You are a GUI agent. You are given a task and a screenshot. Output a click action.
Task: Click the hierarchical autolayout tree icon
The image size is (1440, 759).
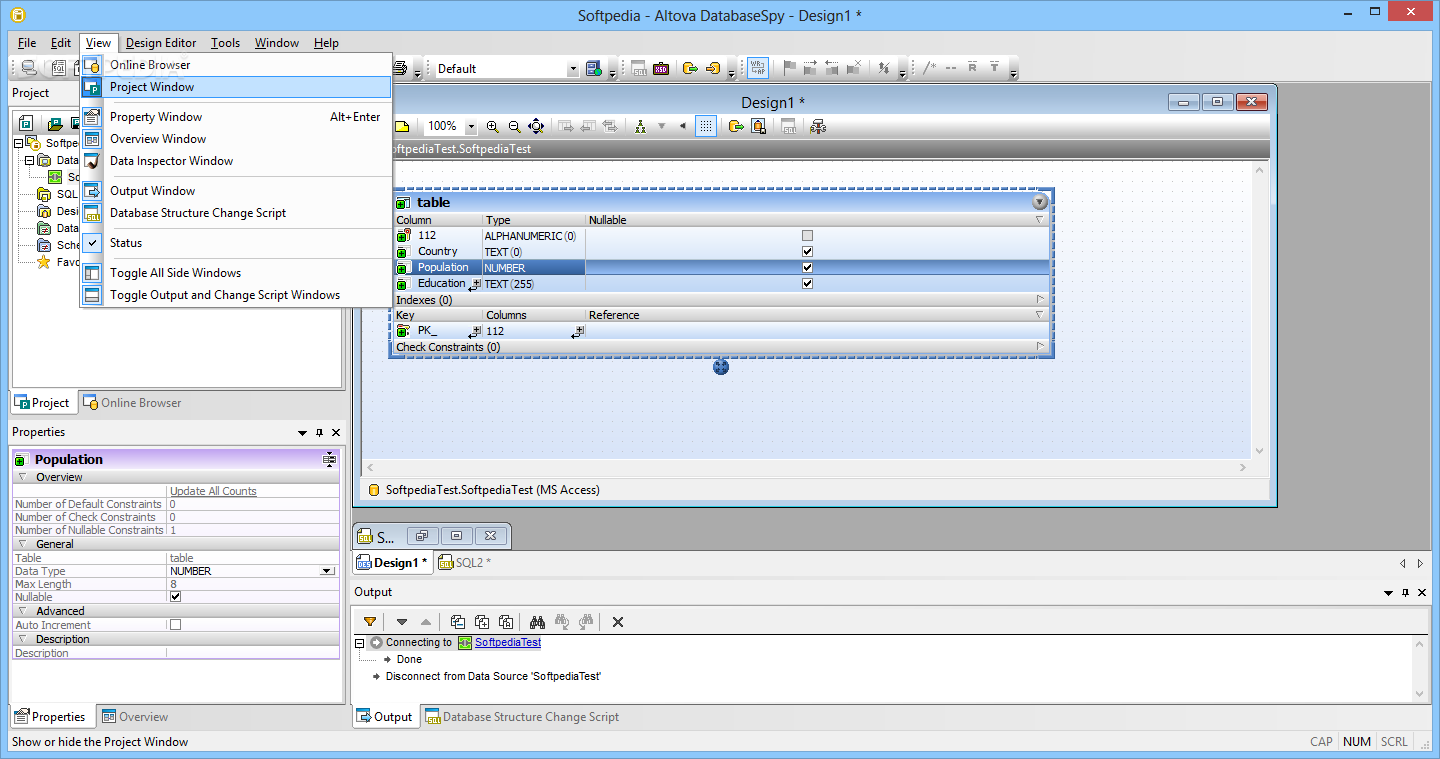[639, 126]
